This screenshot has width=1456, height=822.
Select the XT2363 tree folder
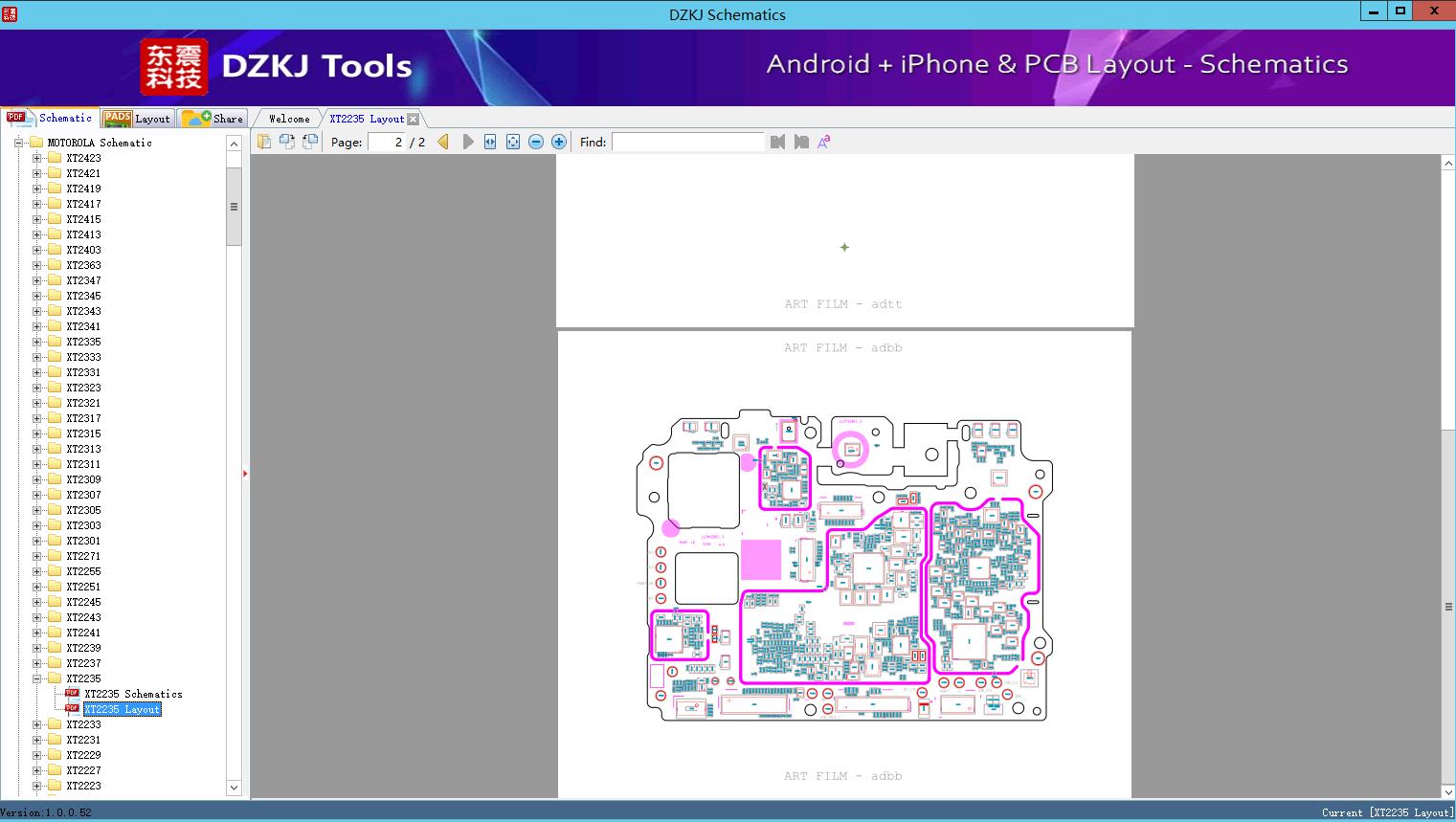coord(83,265)
